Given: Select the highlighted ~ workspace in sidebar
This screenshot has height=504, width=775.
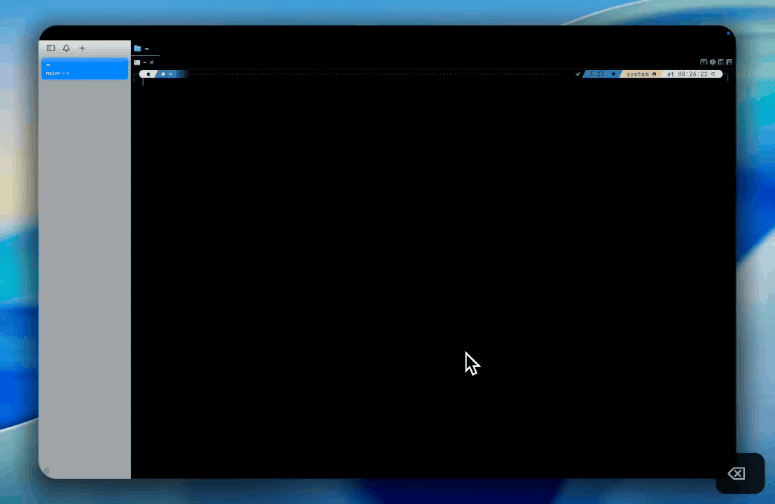Looking at the screenshot, I should pyautogui.click(x=85, y=69).
